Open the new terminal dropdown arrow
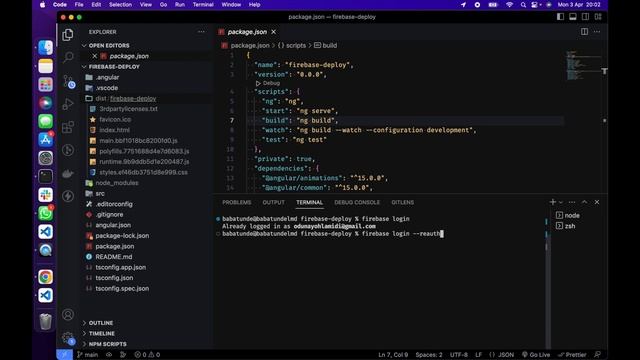640x360 pixels. (561, 202)
